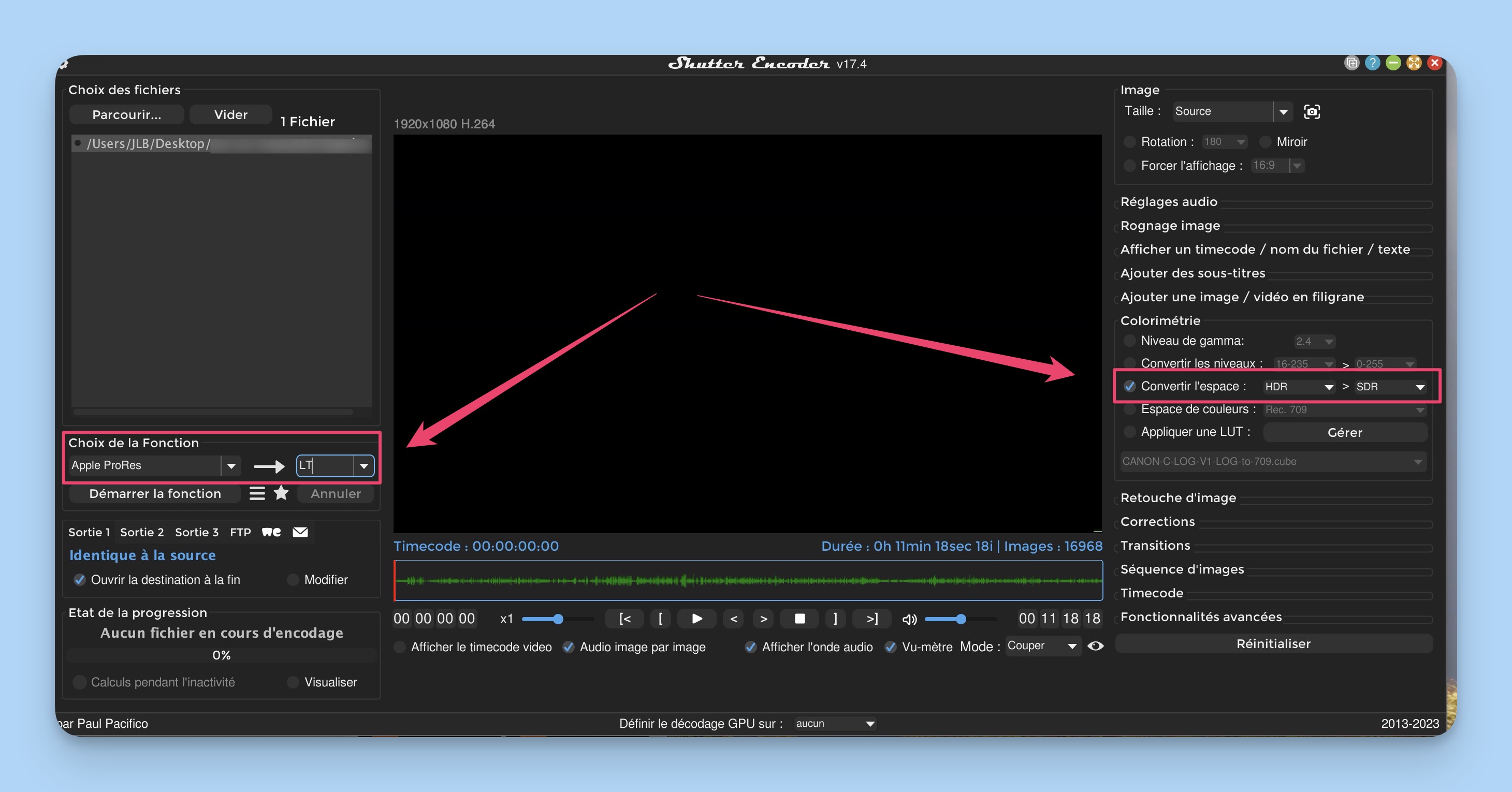Switch to the FTP tab
Viewport: 1512px width, 792px height.
(x=240, y=532)
